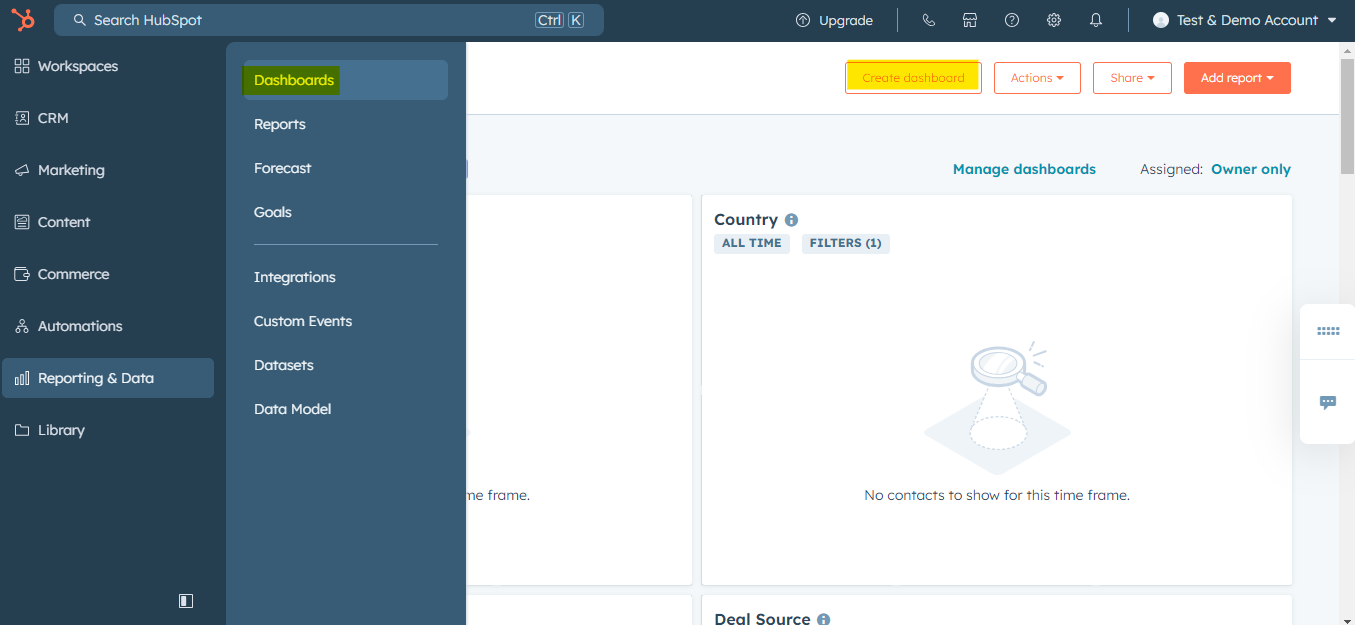Open the Copilot chat icon on right edge
Viewport: 1355px width, 625px height.
(x=1327, y=402)
